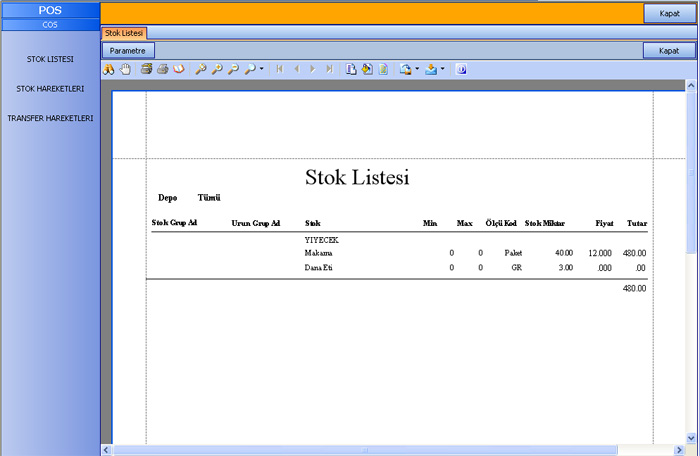This screenshot has height=456, width=700.
Task: Click the page color bucket icon
Action: point(367,69)
